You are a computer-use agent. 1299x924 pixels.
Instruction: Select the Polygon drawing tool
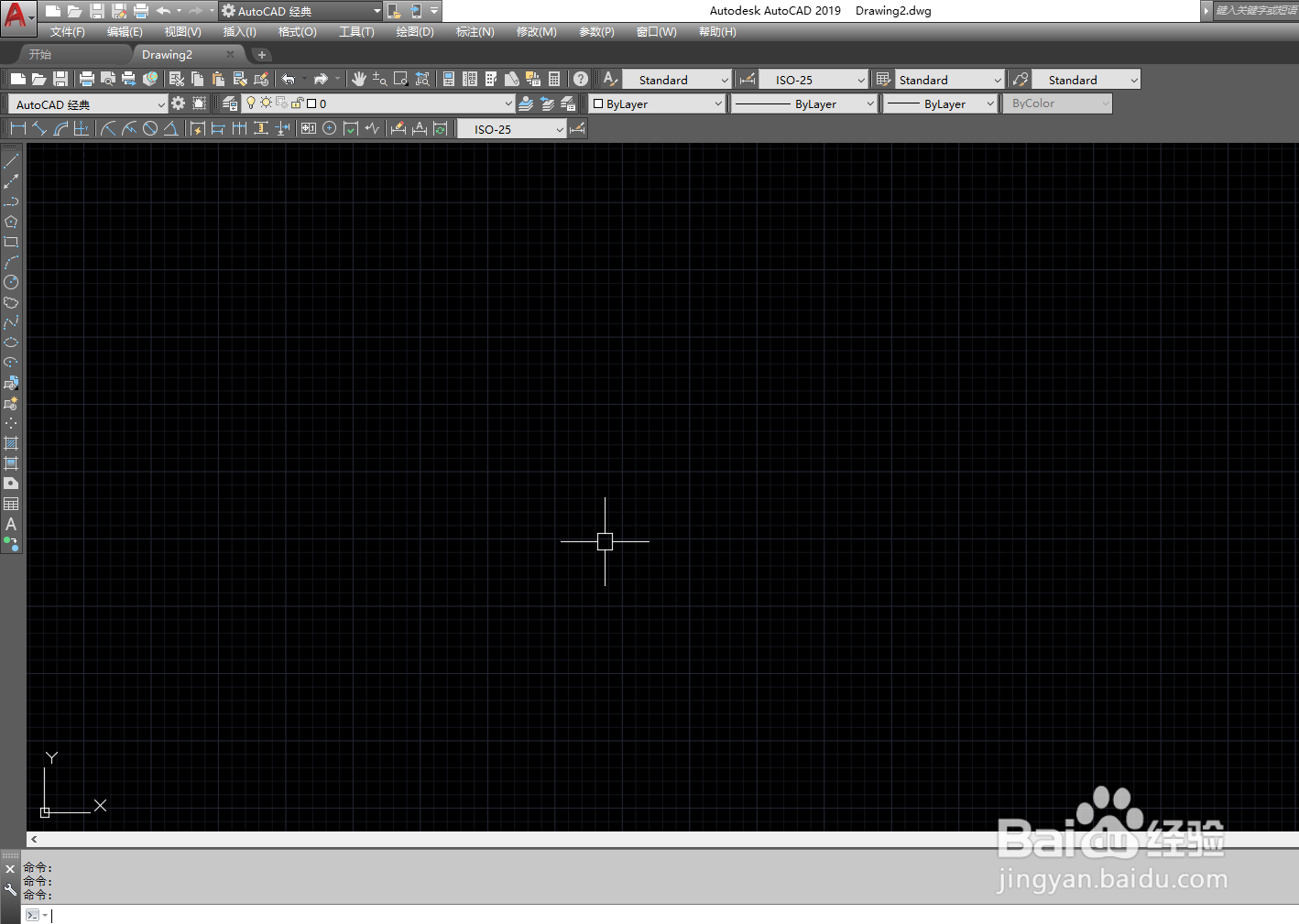[x=11, y=222]
